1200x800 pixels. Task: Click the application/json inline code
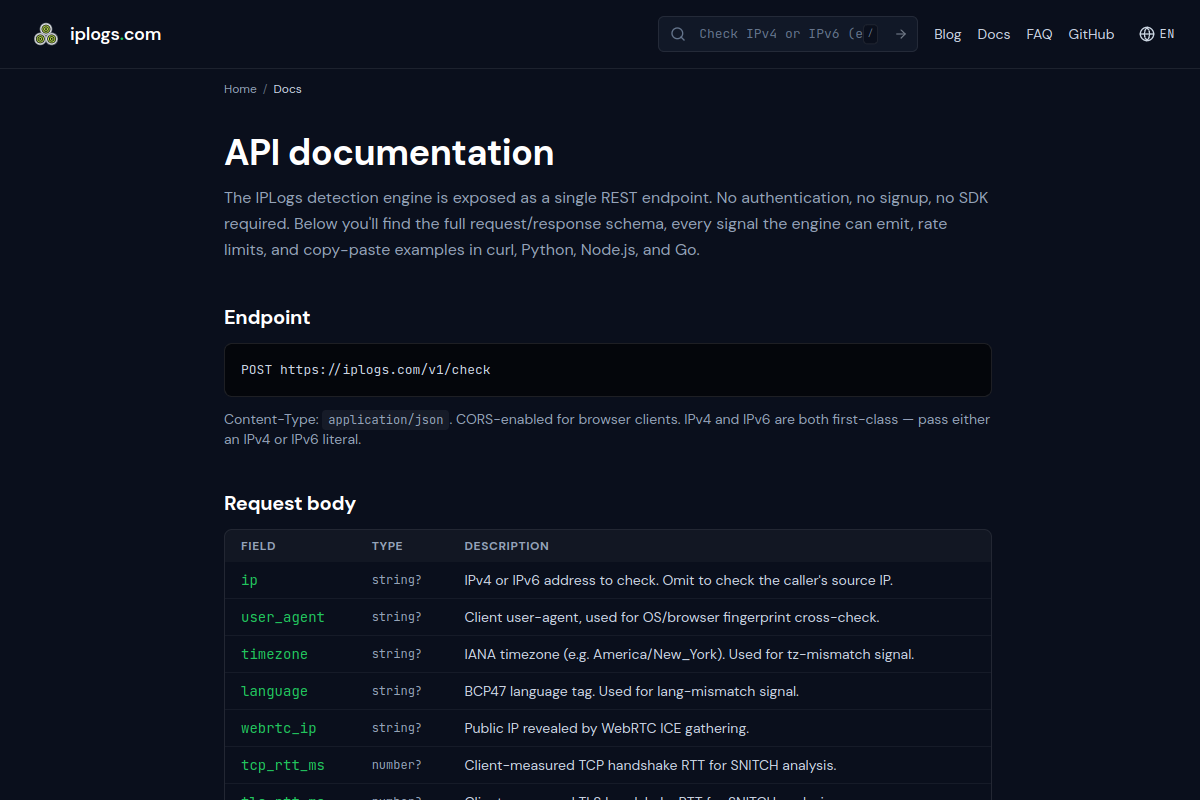[386, 420]
